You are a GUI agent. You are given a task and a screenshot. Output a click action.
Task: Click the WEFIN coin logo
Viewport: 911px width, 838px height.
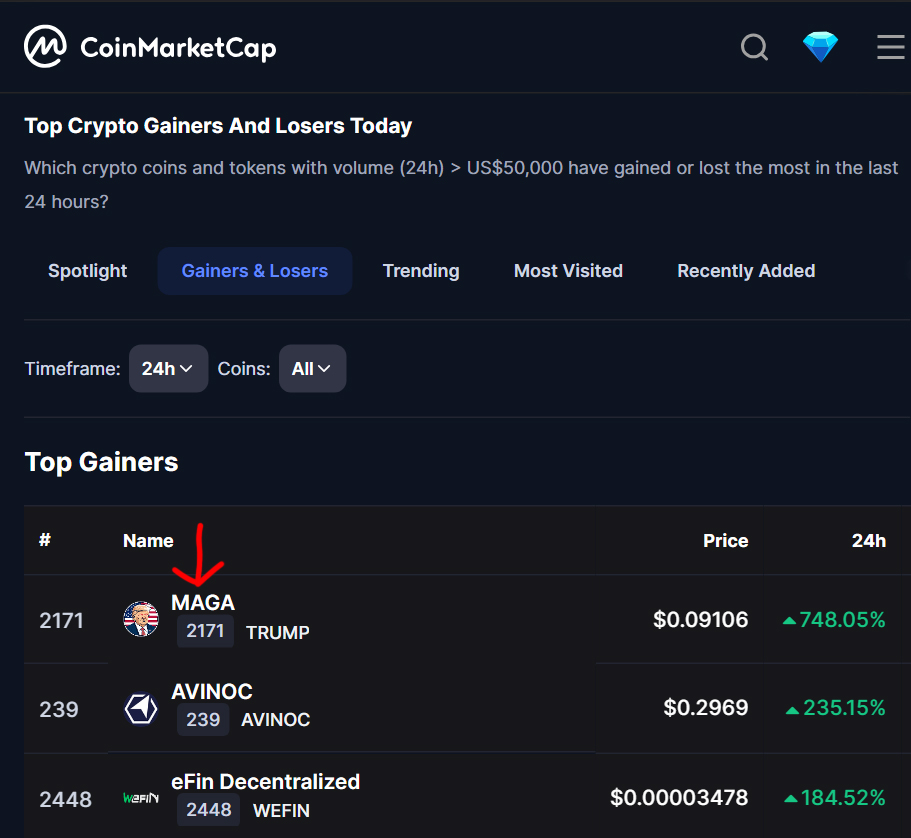pos(141,798)
